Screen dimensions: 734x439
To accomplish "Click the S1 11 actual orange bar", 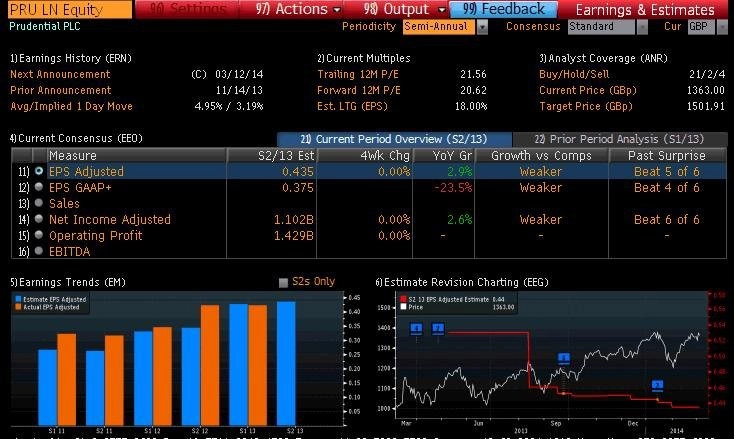I will pos(66,380).
